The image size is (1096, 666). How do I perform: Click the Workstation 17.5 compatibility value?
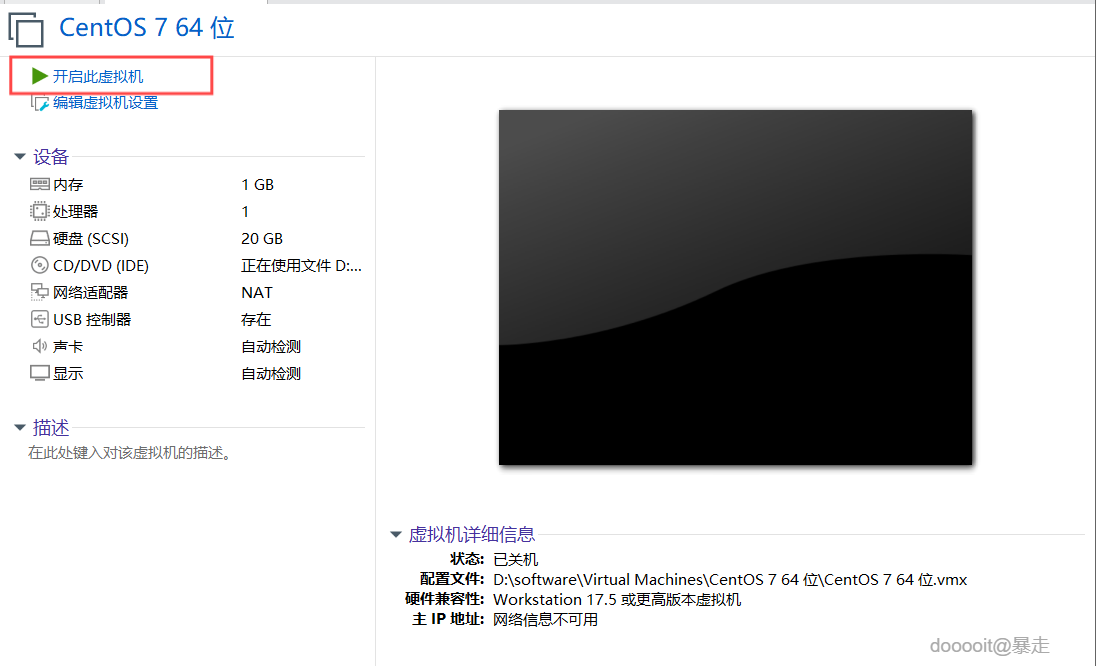tap(617, 600)
